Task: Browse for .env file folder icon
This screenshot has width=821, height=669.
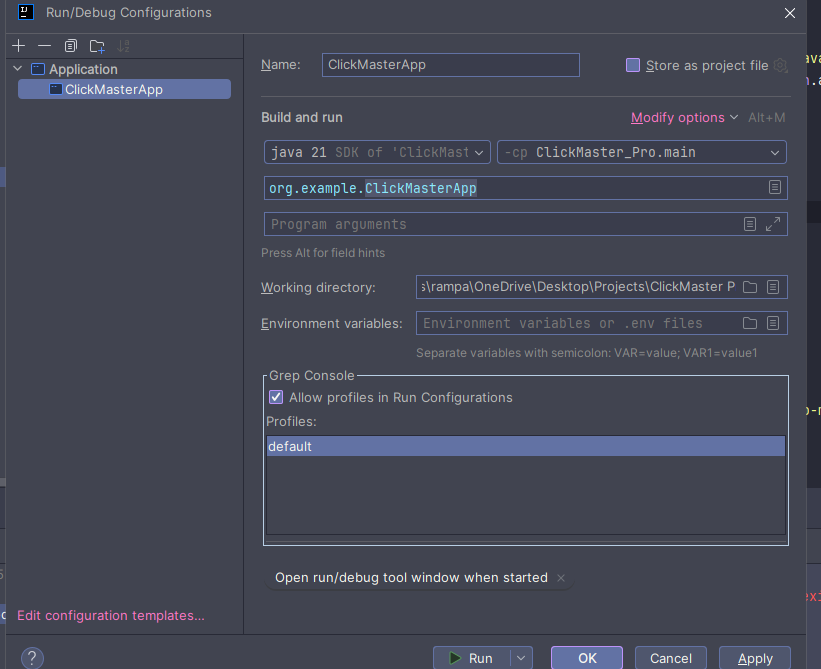Action: coord(750,323)
